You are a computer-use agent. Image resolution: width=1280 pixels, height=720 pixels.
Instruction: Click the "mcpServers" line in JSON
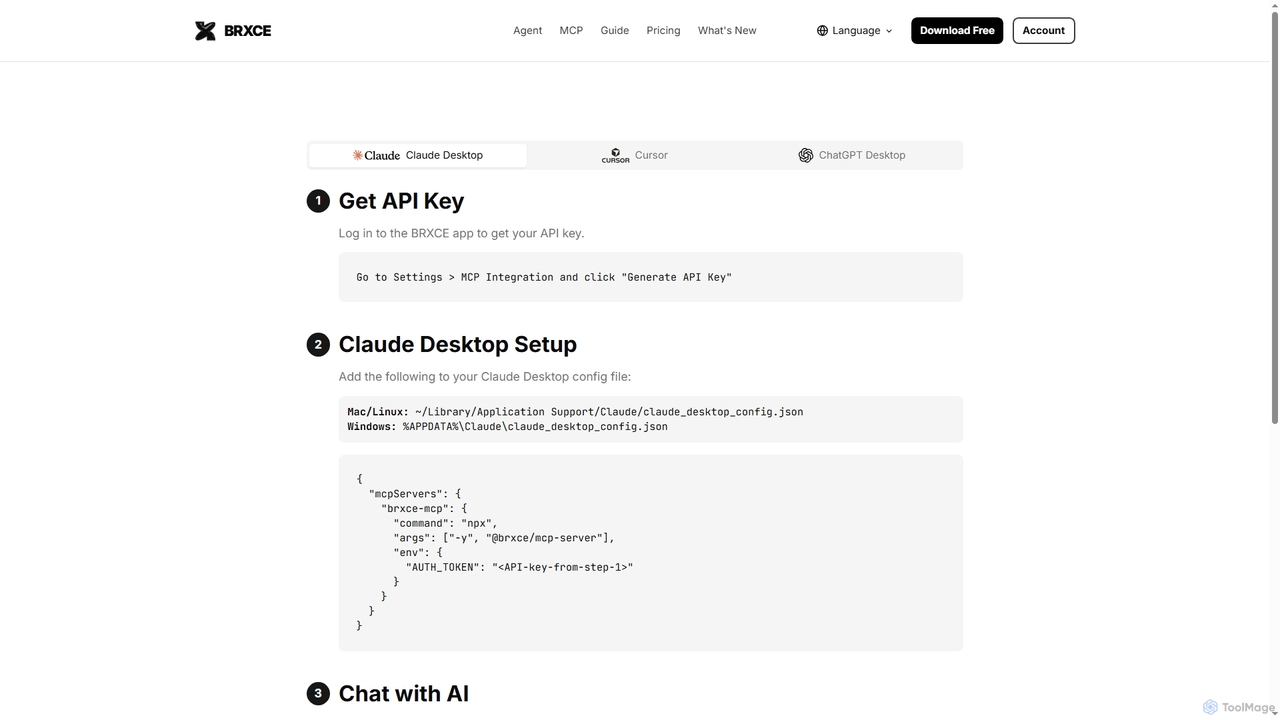coord(415,494)
